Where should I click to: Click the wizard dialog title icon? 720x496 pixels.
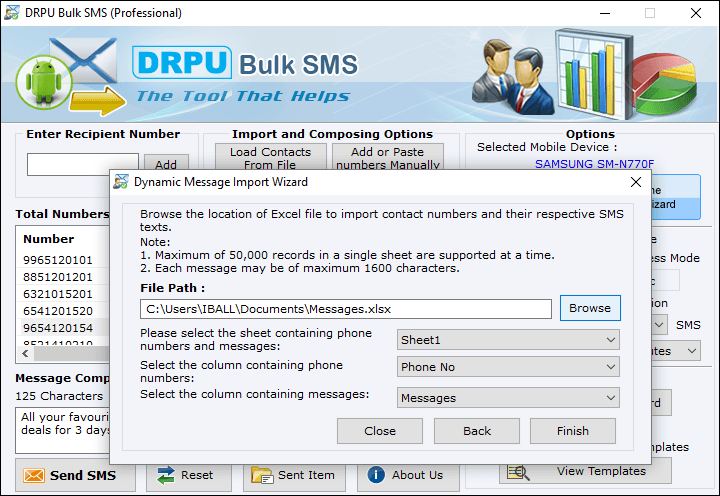tap(121, 182)
